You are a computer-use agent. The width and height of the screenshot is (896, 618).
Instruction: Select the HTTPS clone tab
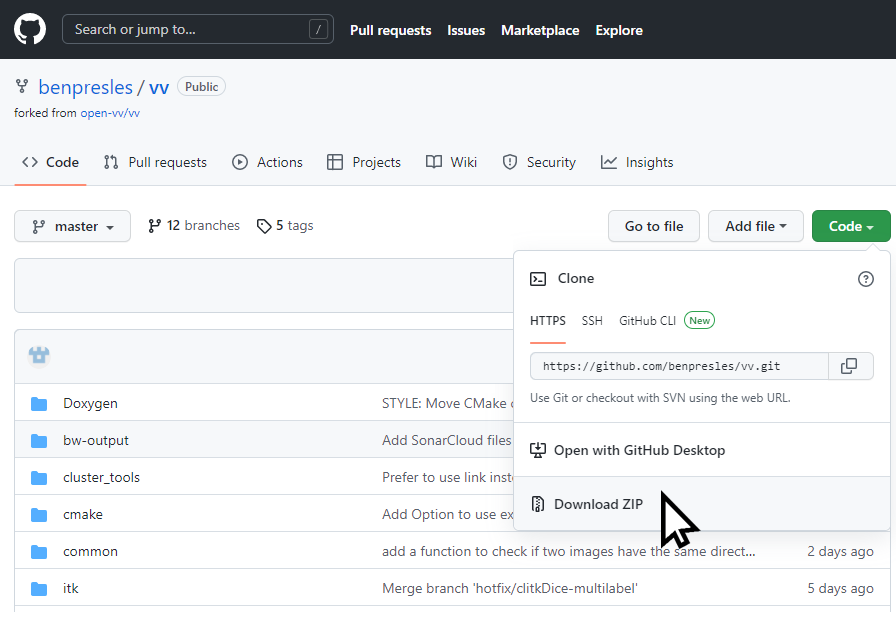click(547, 321)
